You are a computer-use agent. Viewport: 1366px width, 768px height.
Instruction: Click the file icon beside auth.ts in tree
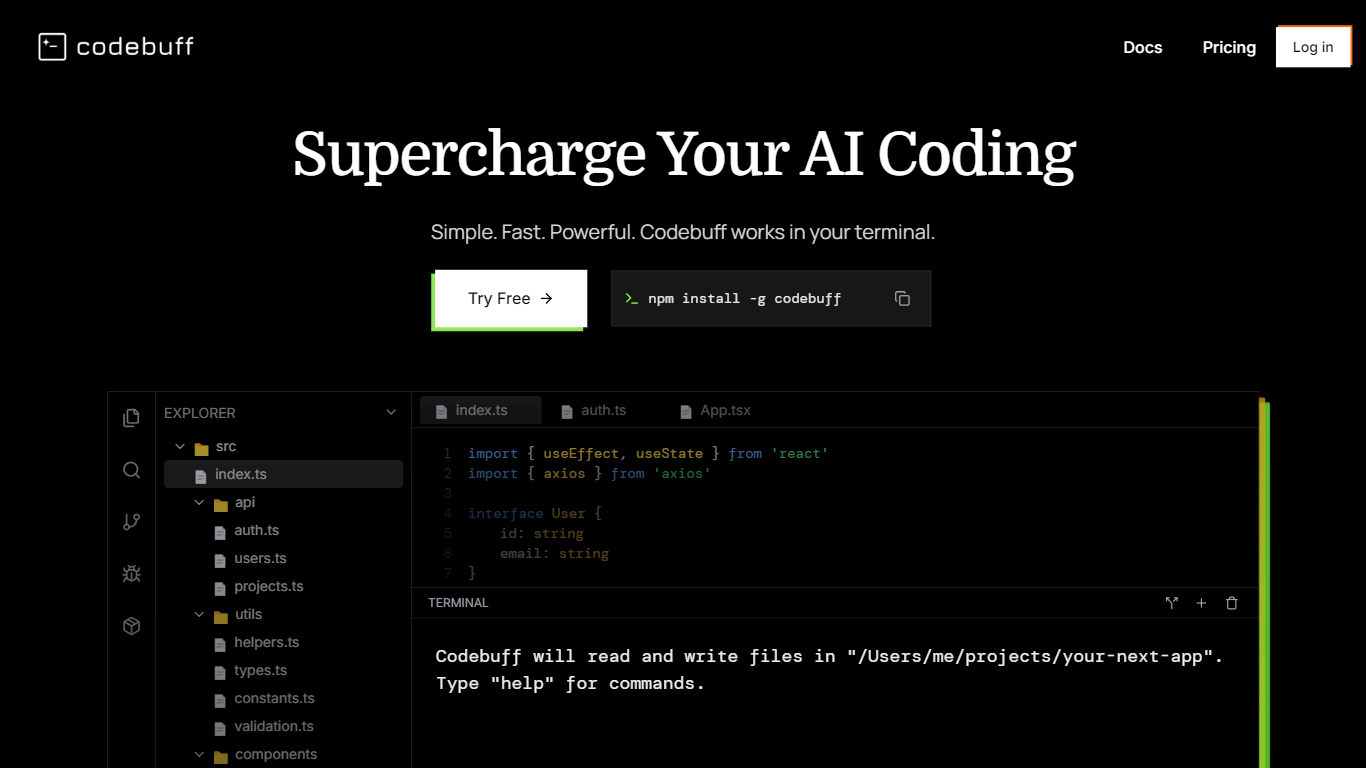[x=221, y=531]
